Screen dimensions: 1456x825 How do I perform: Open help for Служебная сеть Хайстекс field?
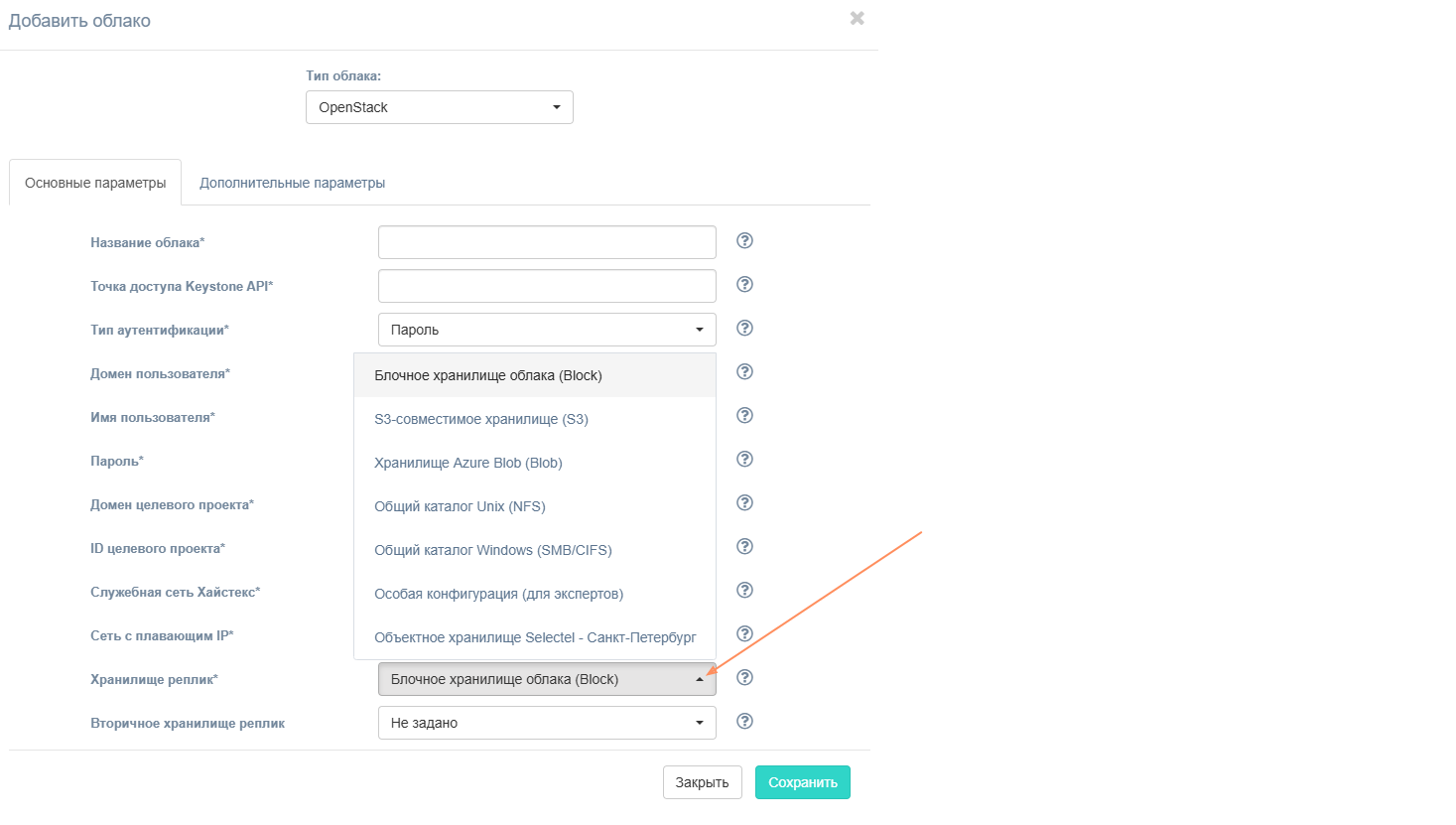[x=744, y=590]
